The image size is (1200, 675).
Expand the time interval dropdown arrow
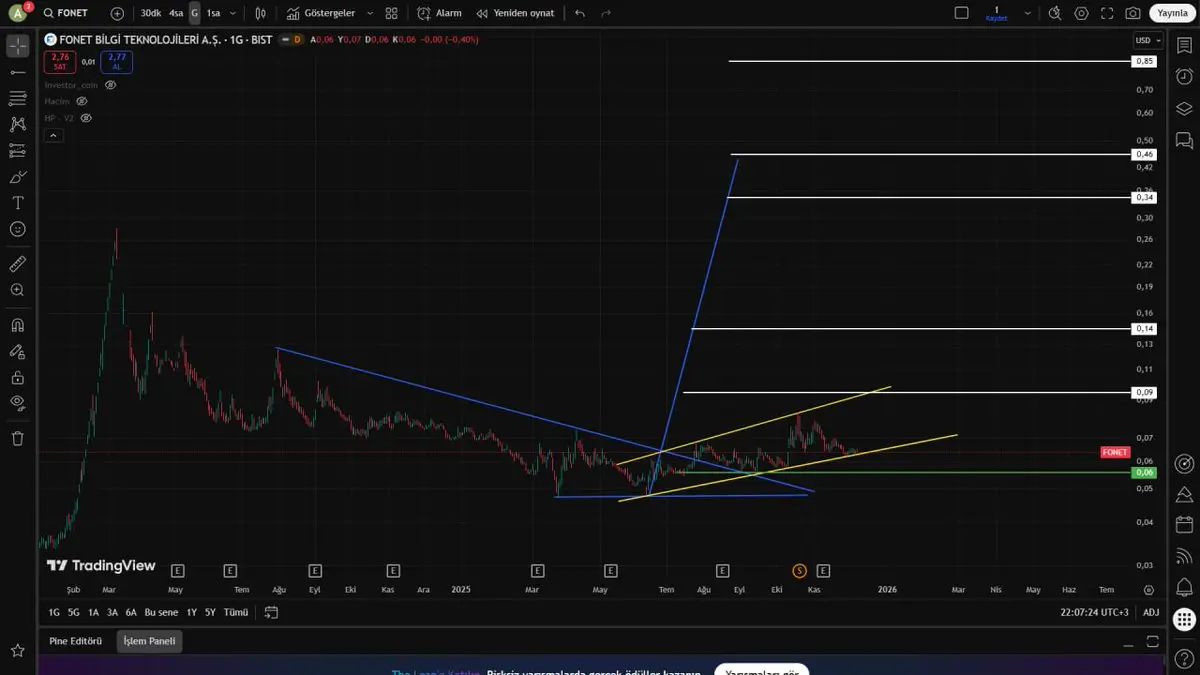pos(233,13)
